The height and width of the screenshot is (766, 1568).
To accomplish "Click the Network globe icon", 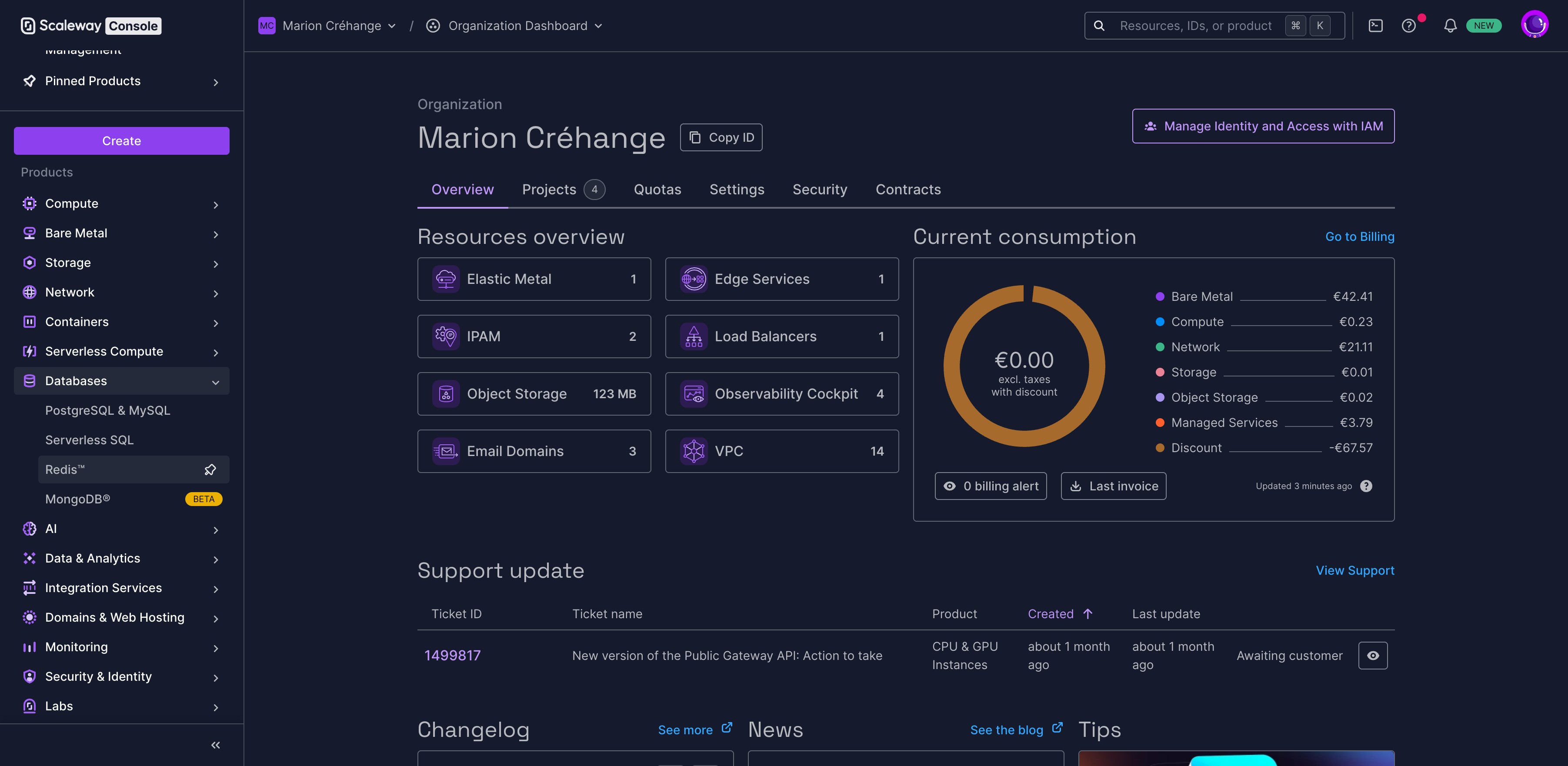I will pos(29,292).
